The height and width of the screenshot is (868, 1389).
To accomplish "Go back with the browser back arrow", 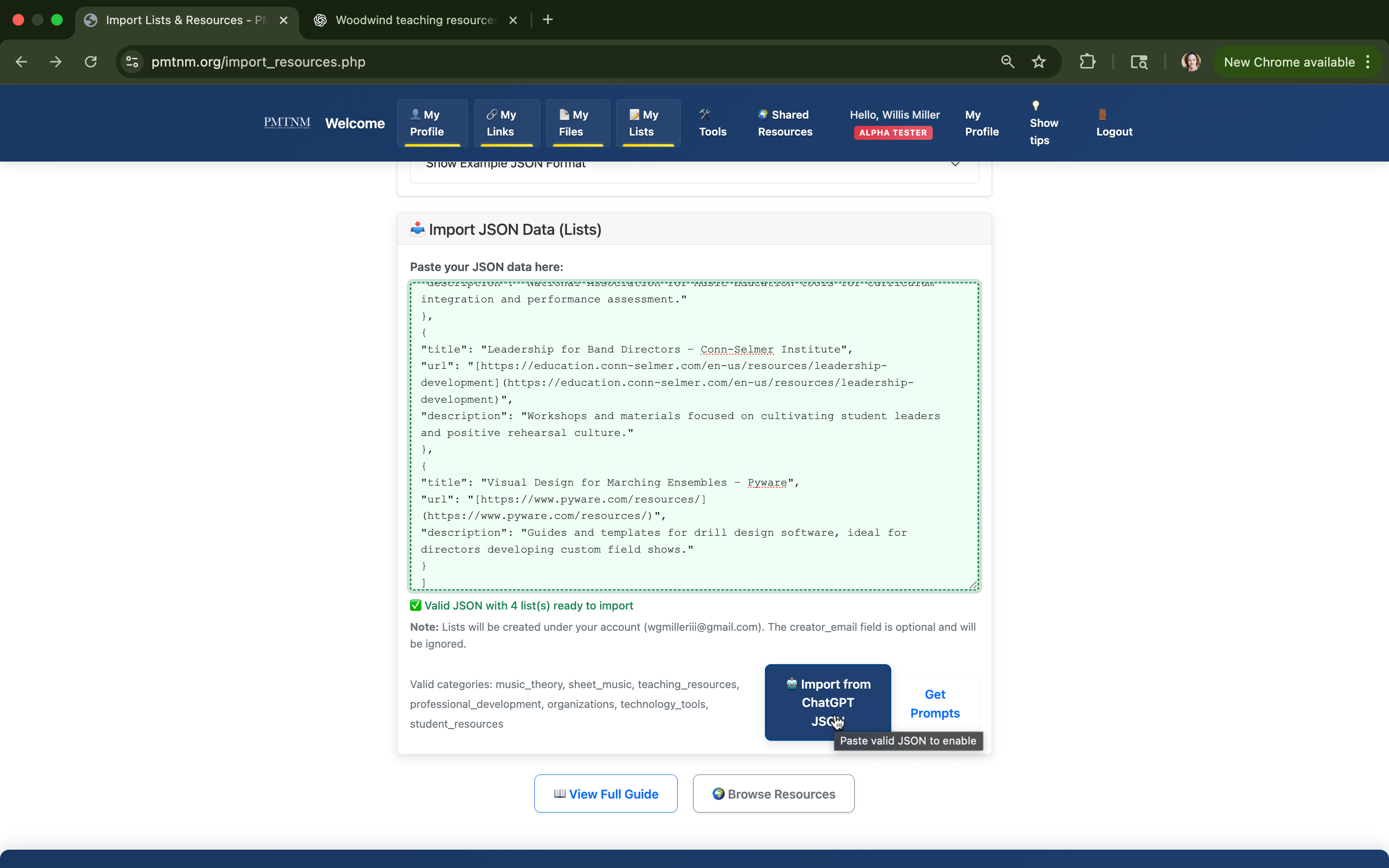I will pyautogui.click(x=22, y=62).
